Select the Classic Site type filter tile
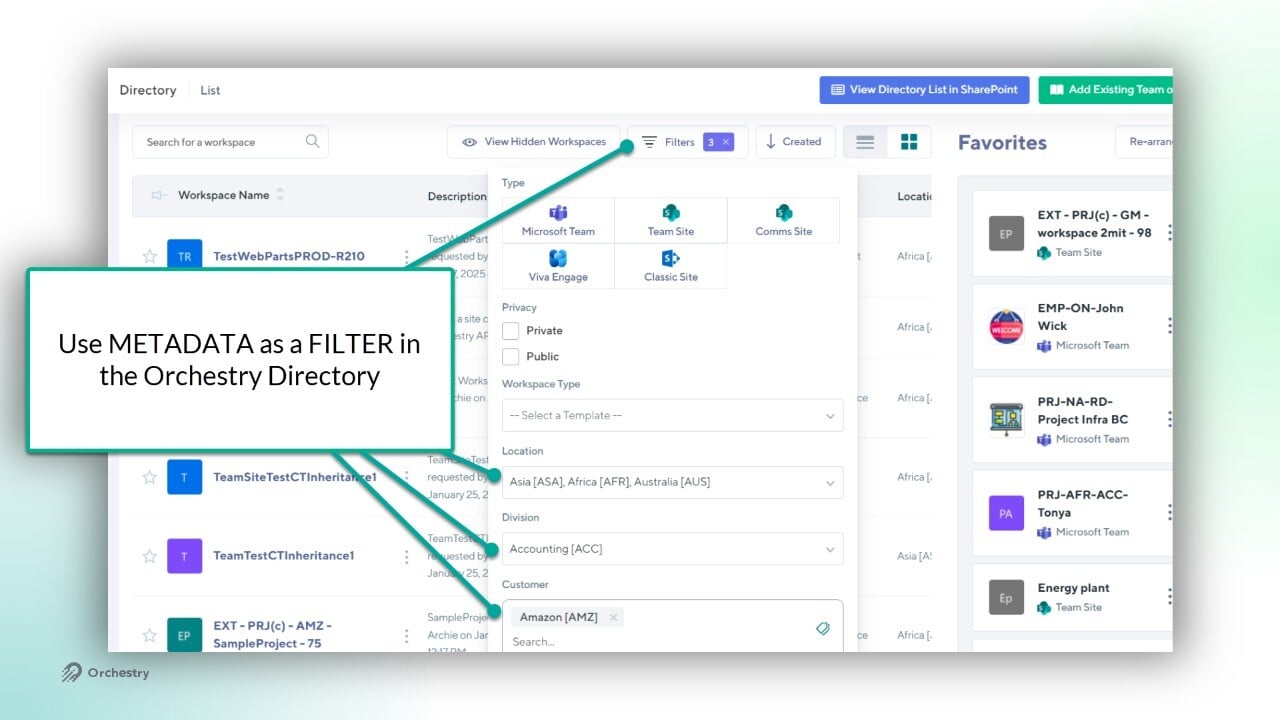 tap(671, 267)
